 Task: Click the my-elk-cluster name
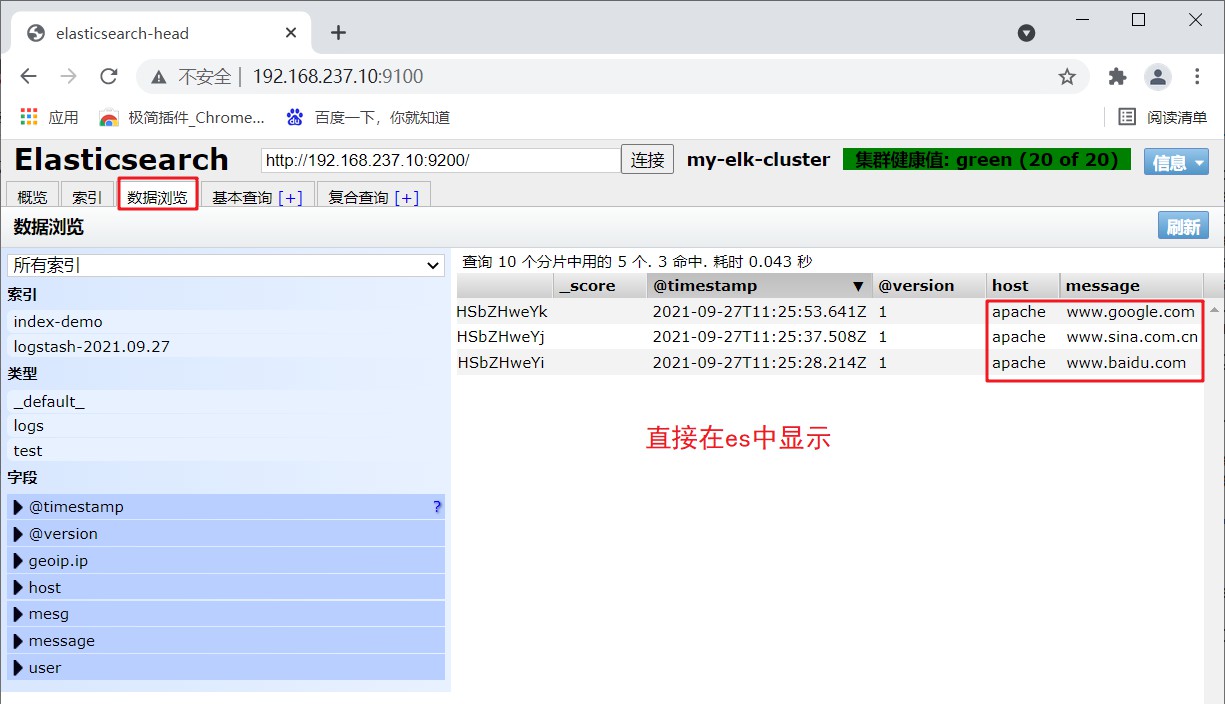pos(758,160)
